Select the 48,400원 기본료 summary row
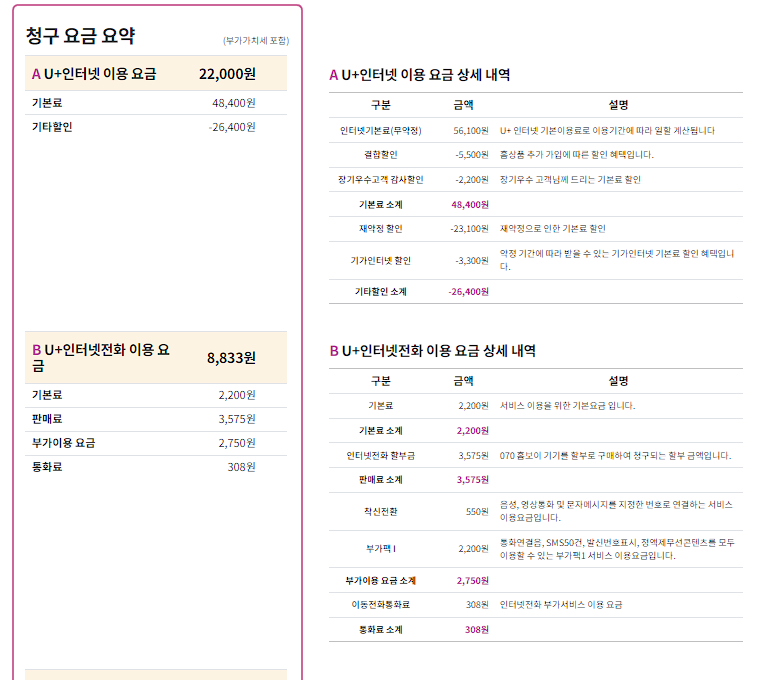This screenshot has width=781, height=680. coord(155,103)
